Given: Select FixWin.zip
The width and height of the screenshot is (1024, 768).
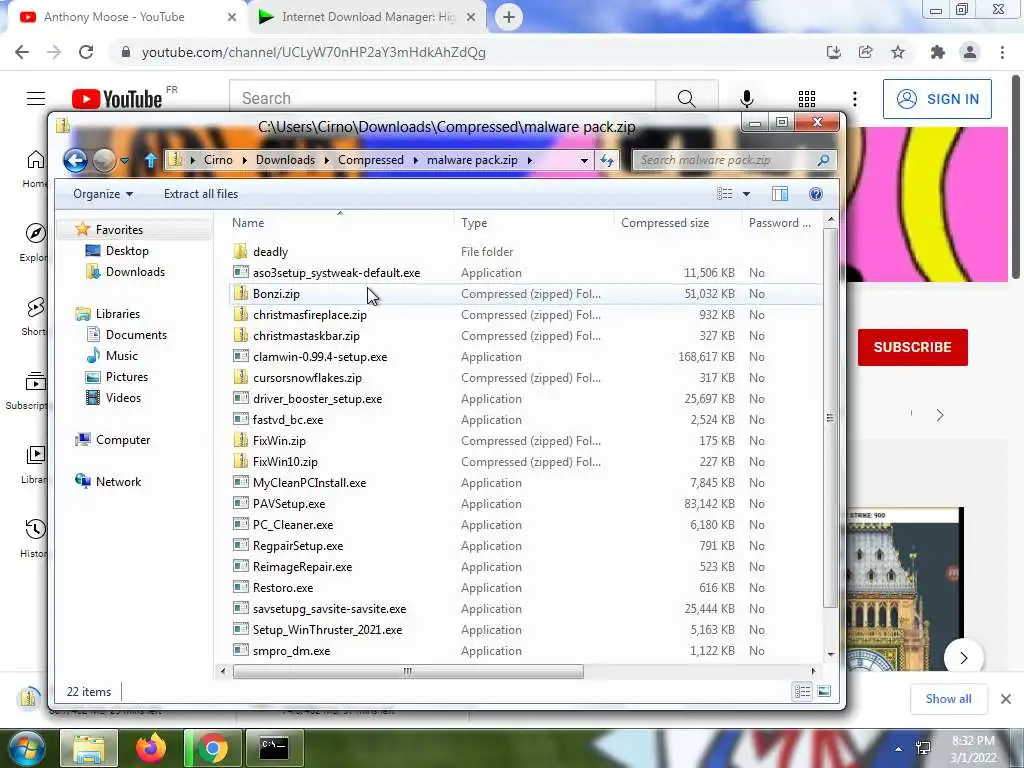Looking at the screenshot, I should pos(280,441).
